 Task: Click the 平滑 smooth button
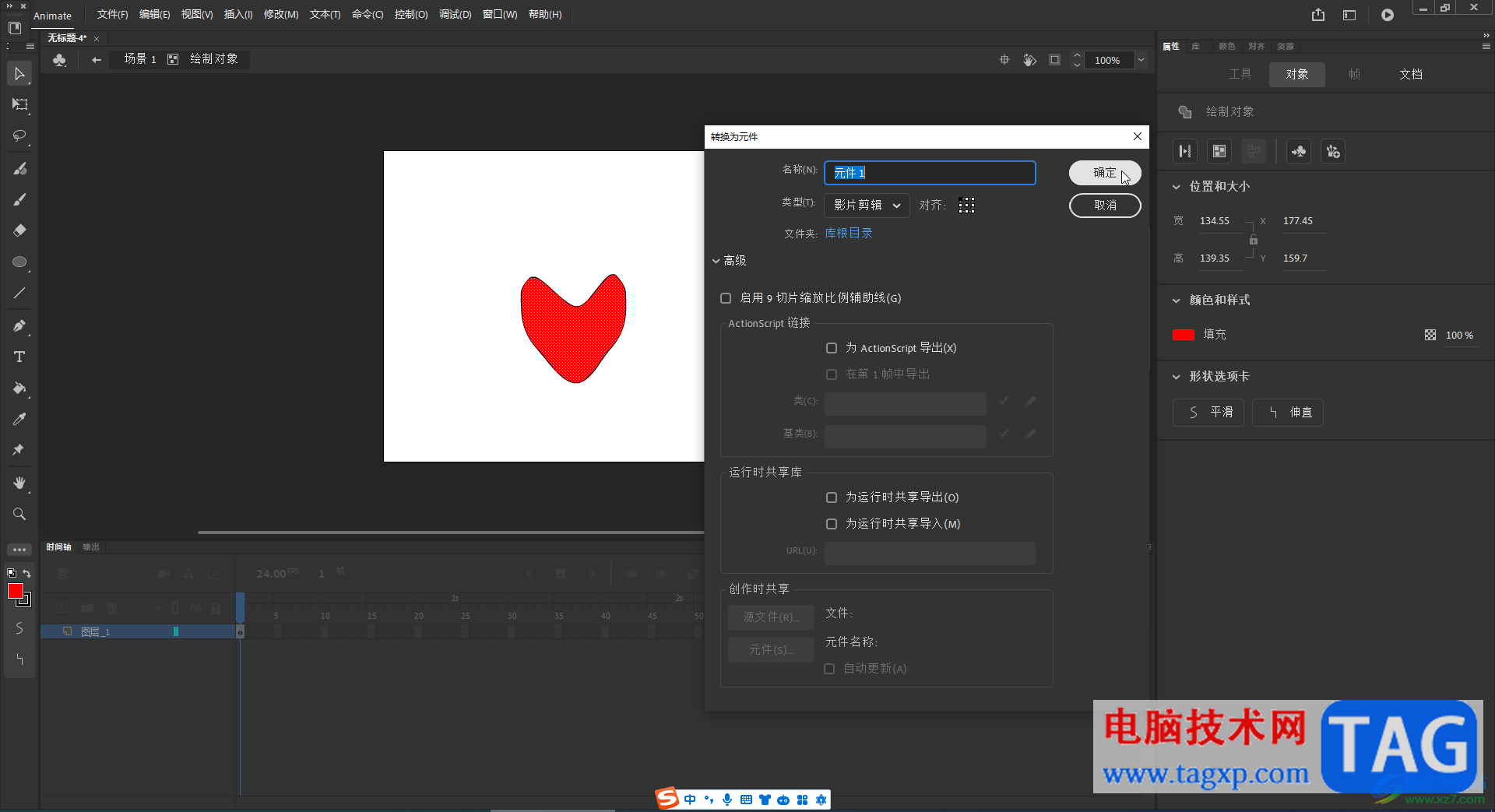(1208, 413)
